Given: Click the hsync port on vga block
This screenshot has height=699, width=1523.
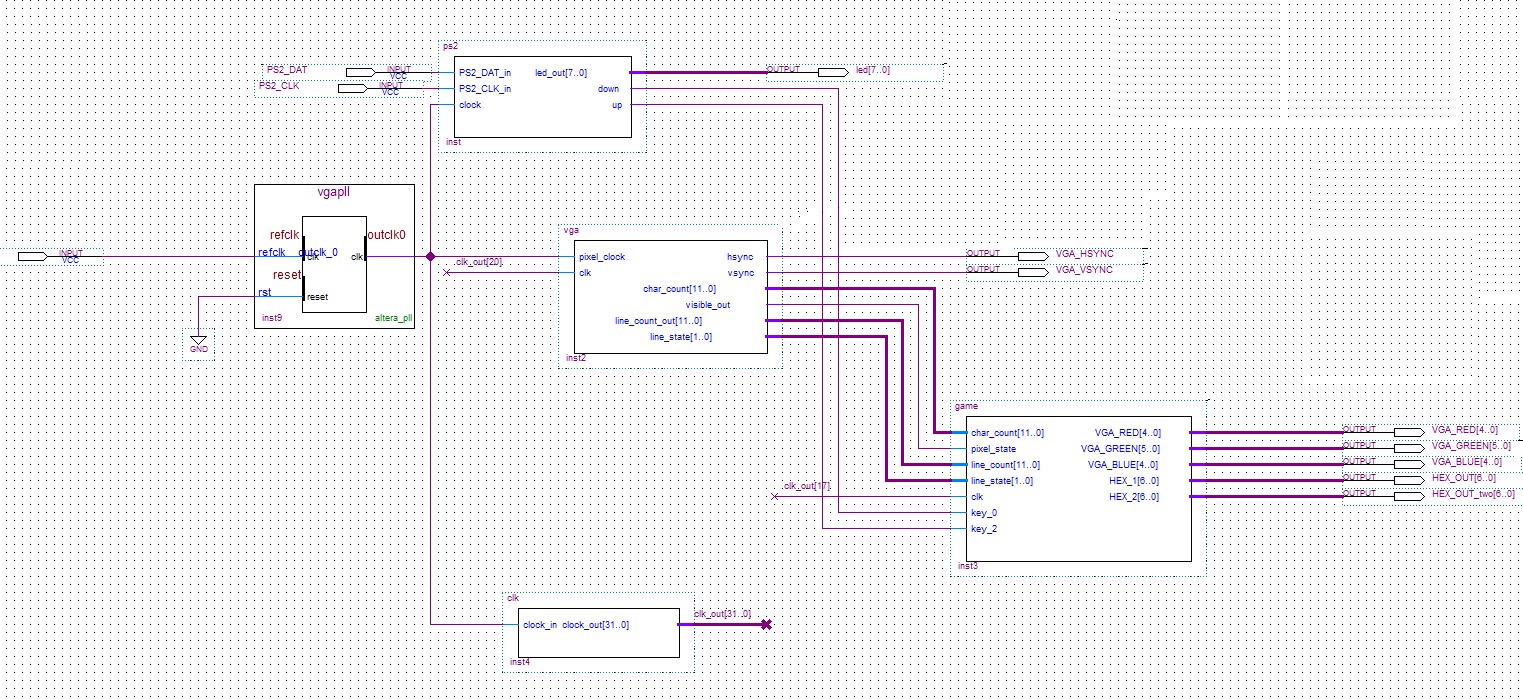Looking at the screenshot, I should click(x=740, y=257).
